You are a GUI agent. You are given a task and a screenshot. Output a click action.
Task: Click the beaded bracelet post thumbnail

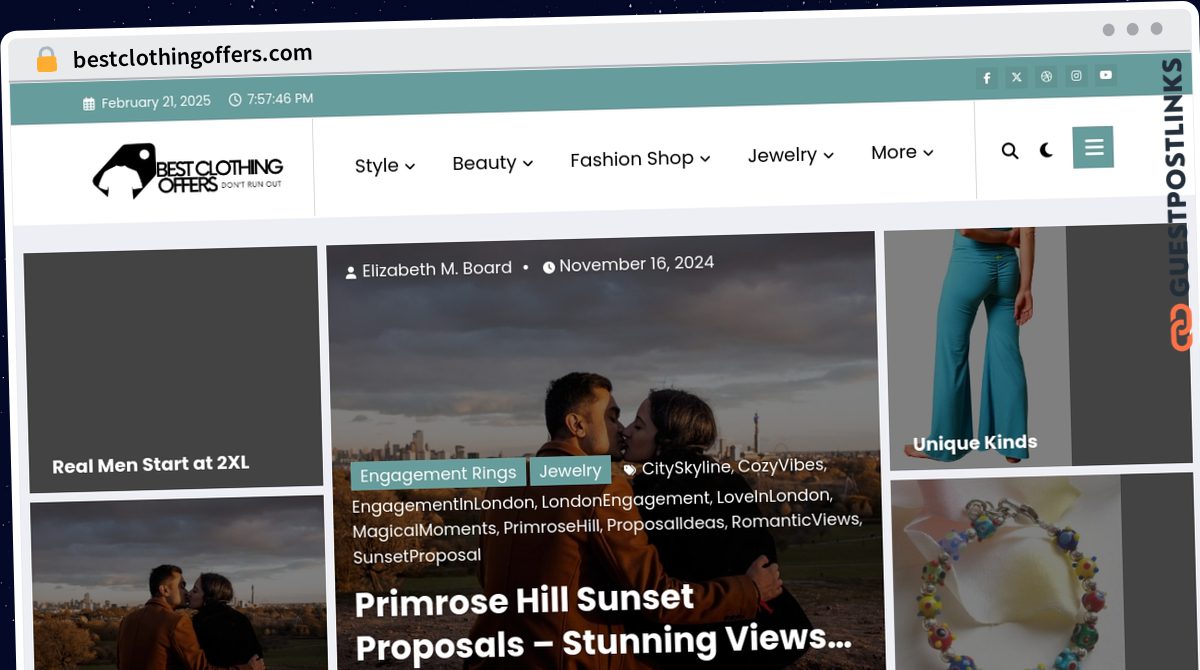tap(1006, 575)
